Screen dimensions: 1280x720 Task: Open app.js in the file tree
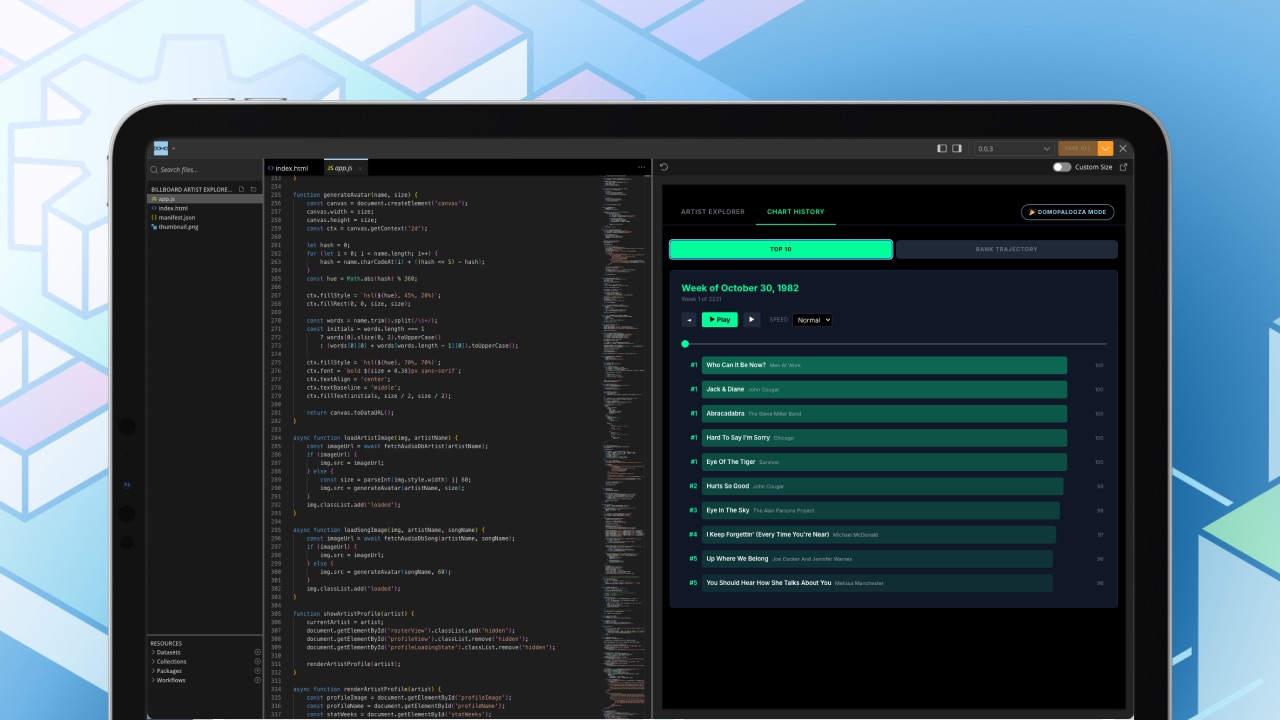point(205,199)
